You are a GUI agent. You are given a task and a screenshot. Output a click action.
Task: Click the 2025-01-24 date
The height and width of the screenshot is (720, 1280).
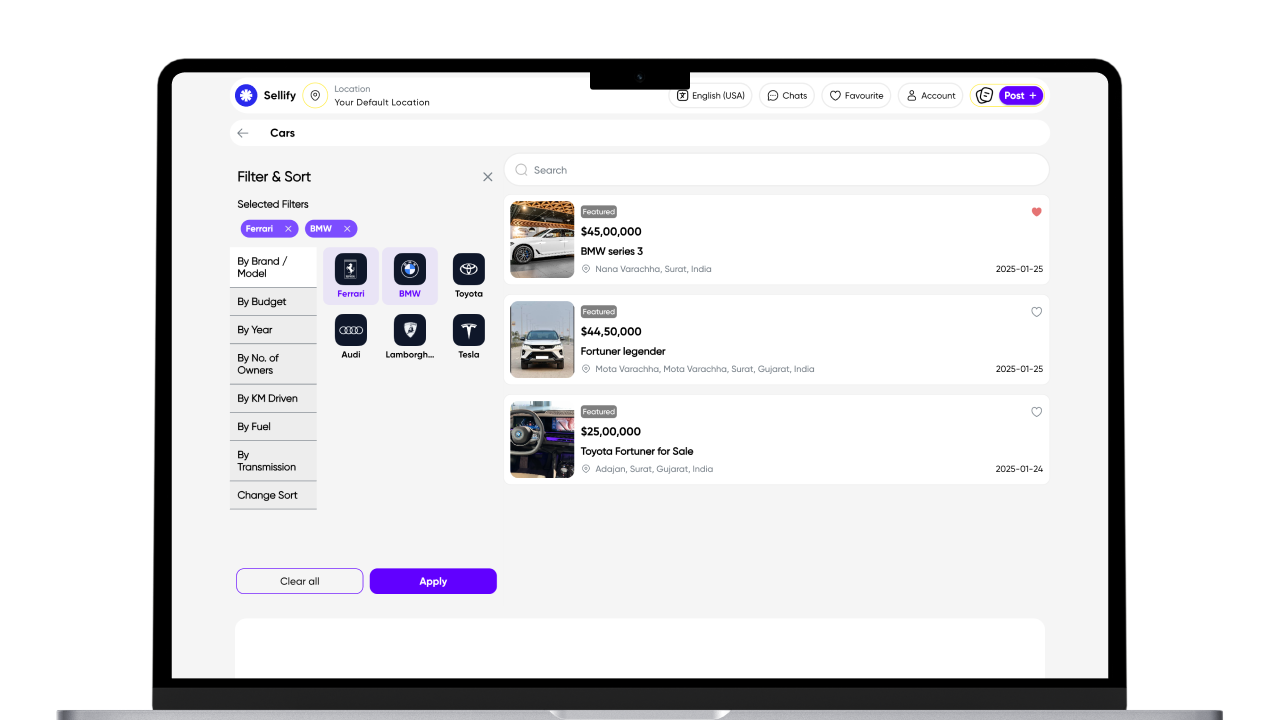click(x=1019, y=469)
